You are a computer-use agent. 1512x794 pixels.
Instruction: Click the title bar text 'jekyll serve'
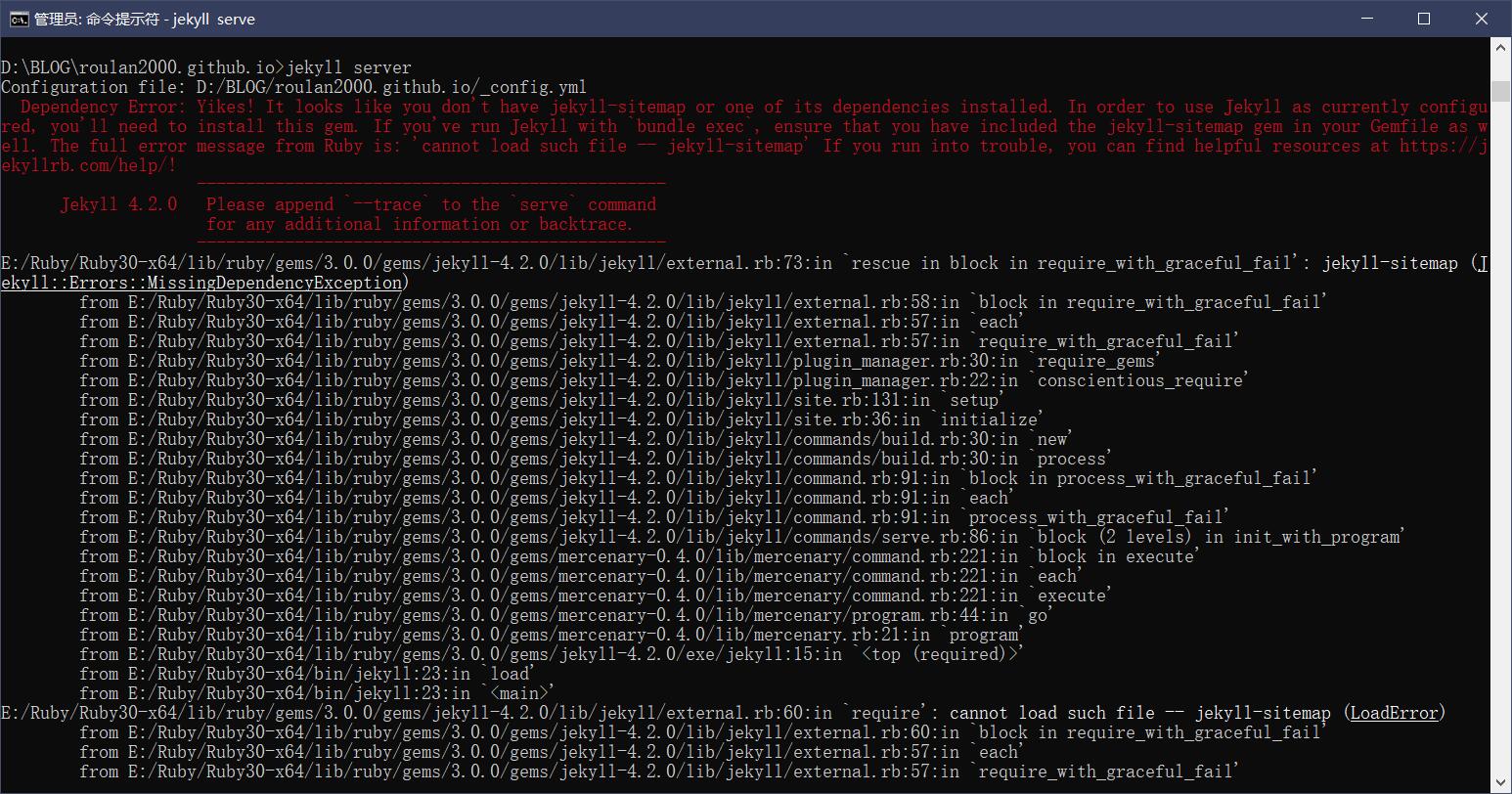(x=211, y=19)
